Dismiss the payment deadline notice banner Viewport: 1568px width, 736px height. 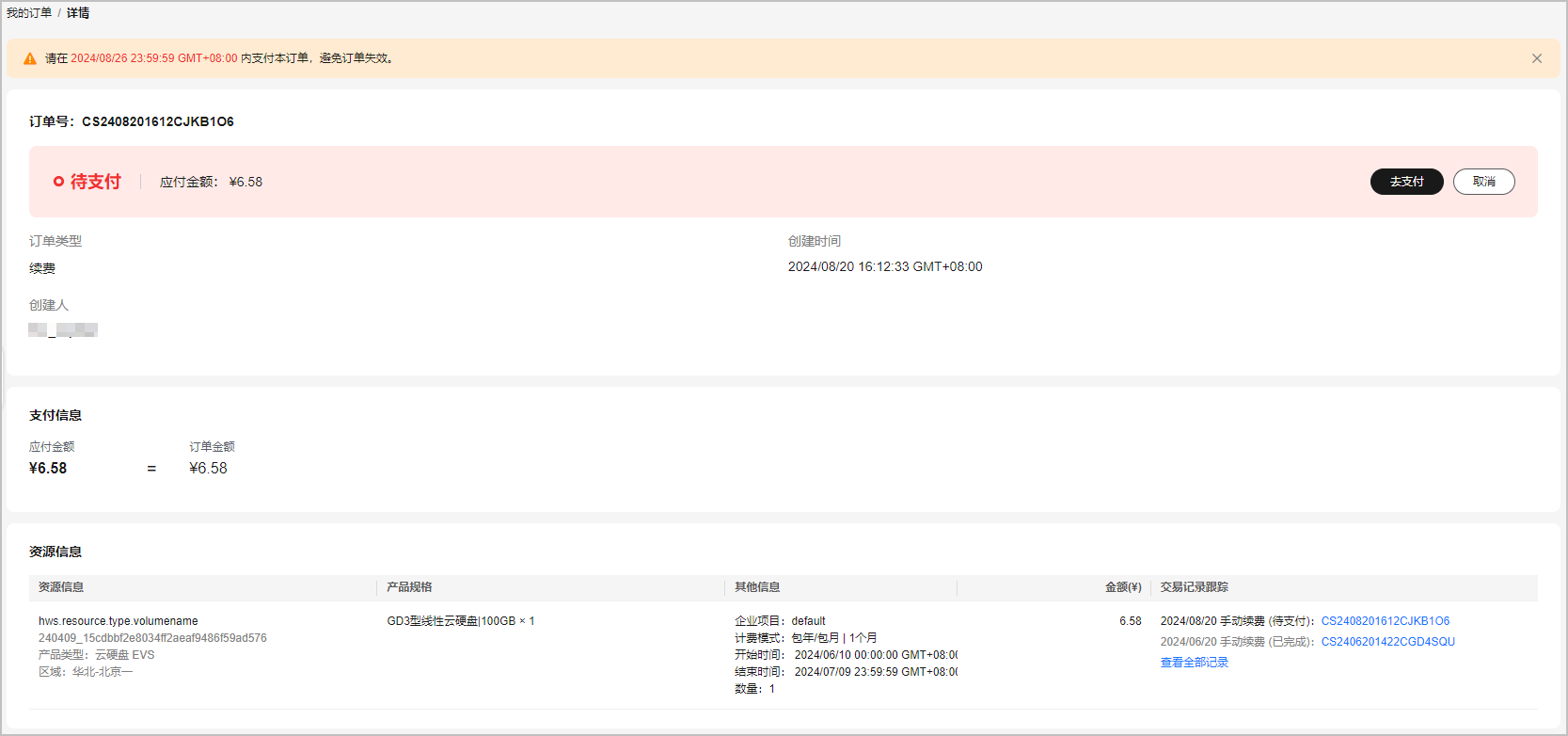tap(1537, 58)
